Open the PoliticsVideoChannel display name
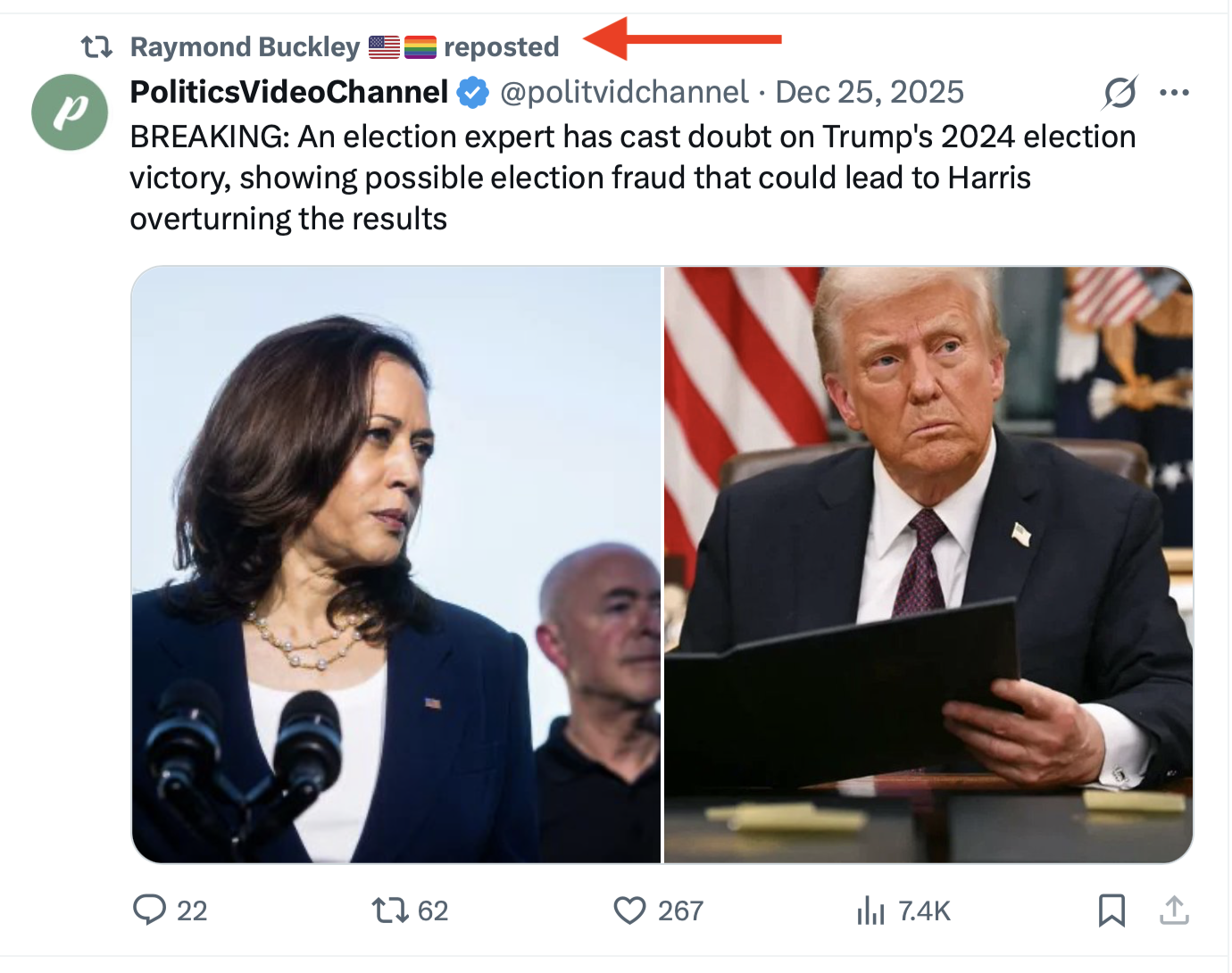The image size is (1232, 973). pos(288,92)
